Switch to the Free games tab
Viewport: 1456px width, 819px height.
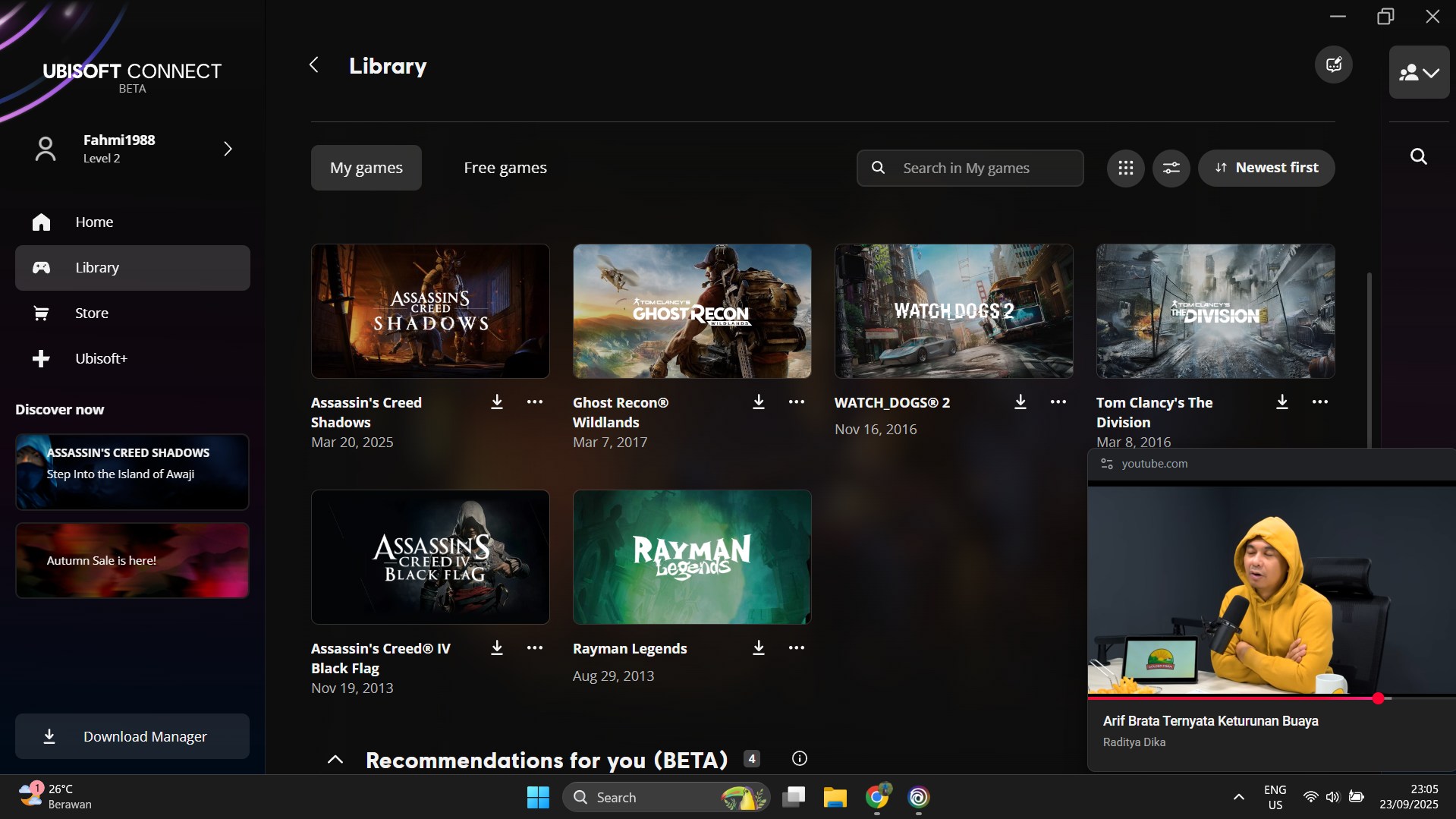point(505,168)
